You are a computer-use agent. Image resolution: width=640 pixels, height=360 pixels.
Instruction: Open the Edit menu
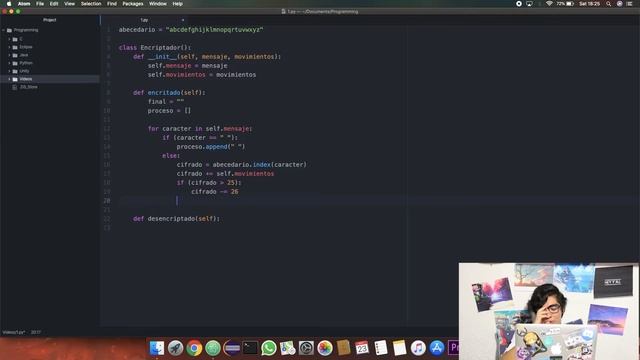coord(54,4)
